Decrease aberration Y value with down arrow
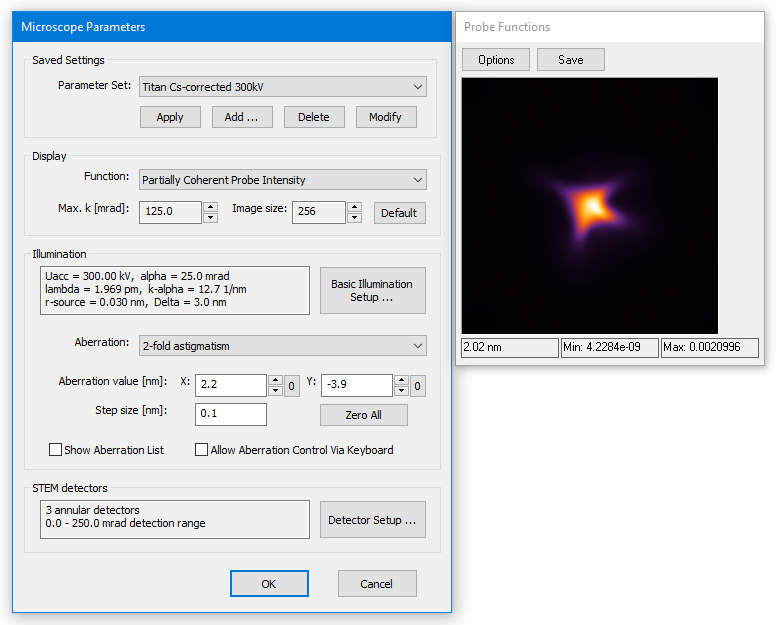This screenshot has height=625, width=776. click(x=402, y=391)
